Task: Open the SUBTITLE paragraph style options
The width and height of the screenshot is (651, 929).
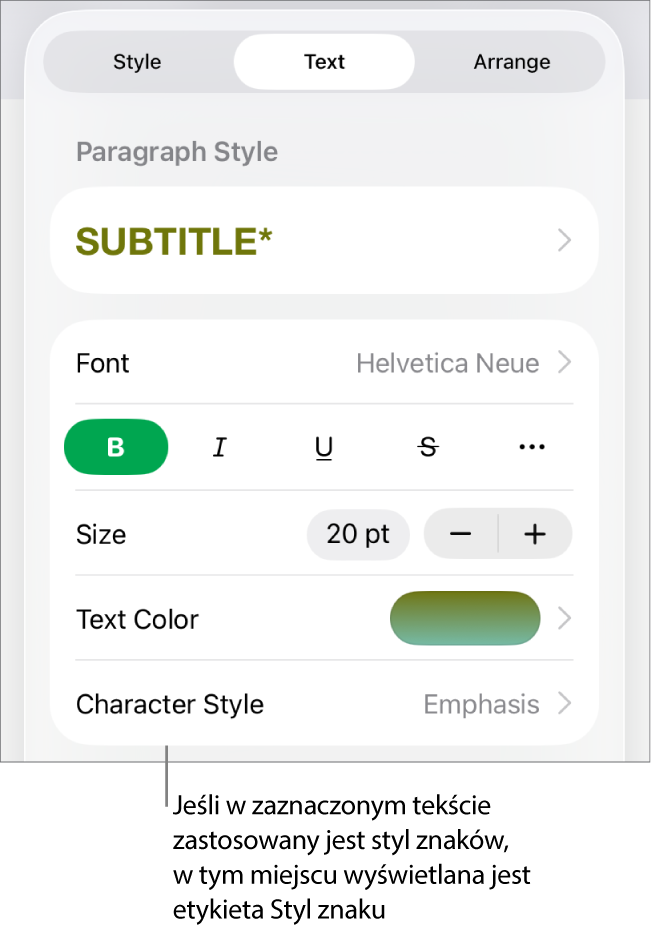Action: coord(324,240)
